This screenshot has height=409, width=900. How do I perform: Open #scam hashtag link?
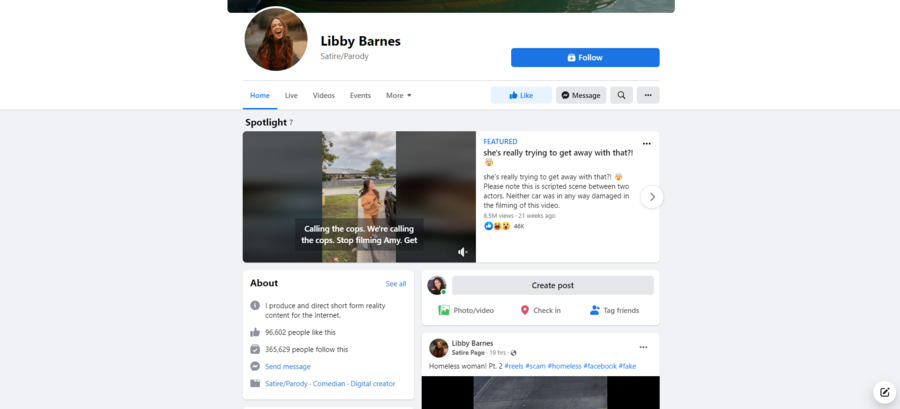pyautogui.click(x=535, y=366)
